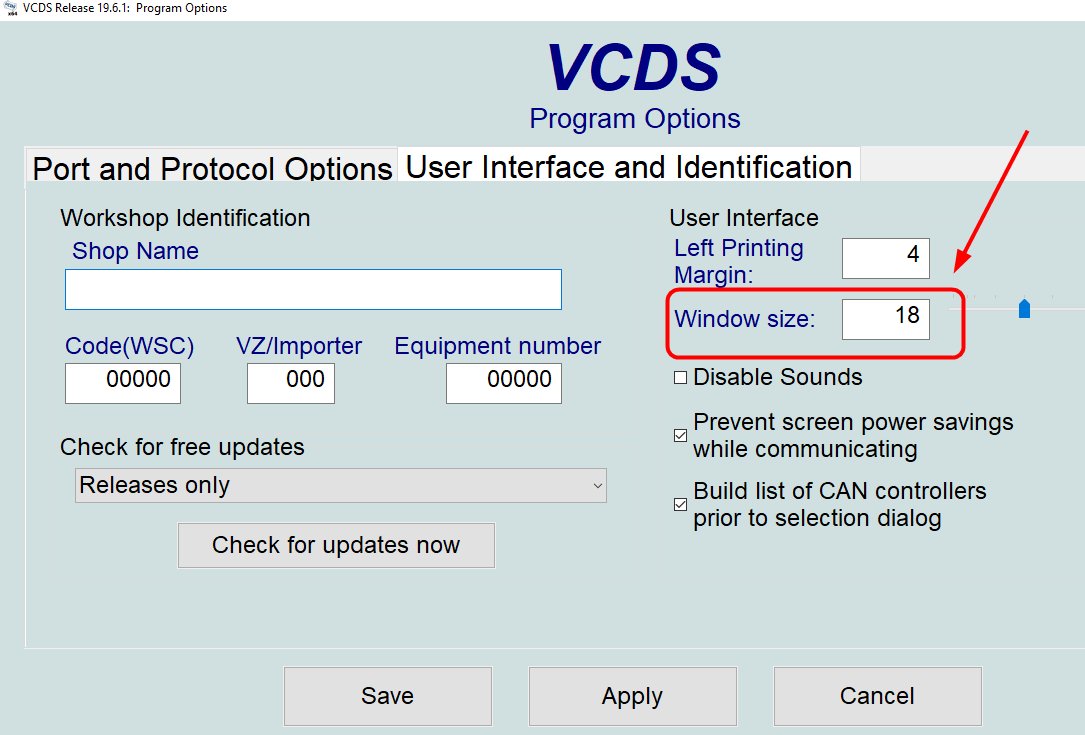Click the large VCDS heading text
This screenshot has height=735, width=1085.
pyautogui.click(x=634, y=70)
